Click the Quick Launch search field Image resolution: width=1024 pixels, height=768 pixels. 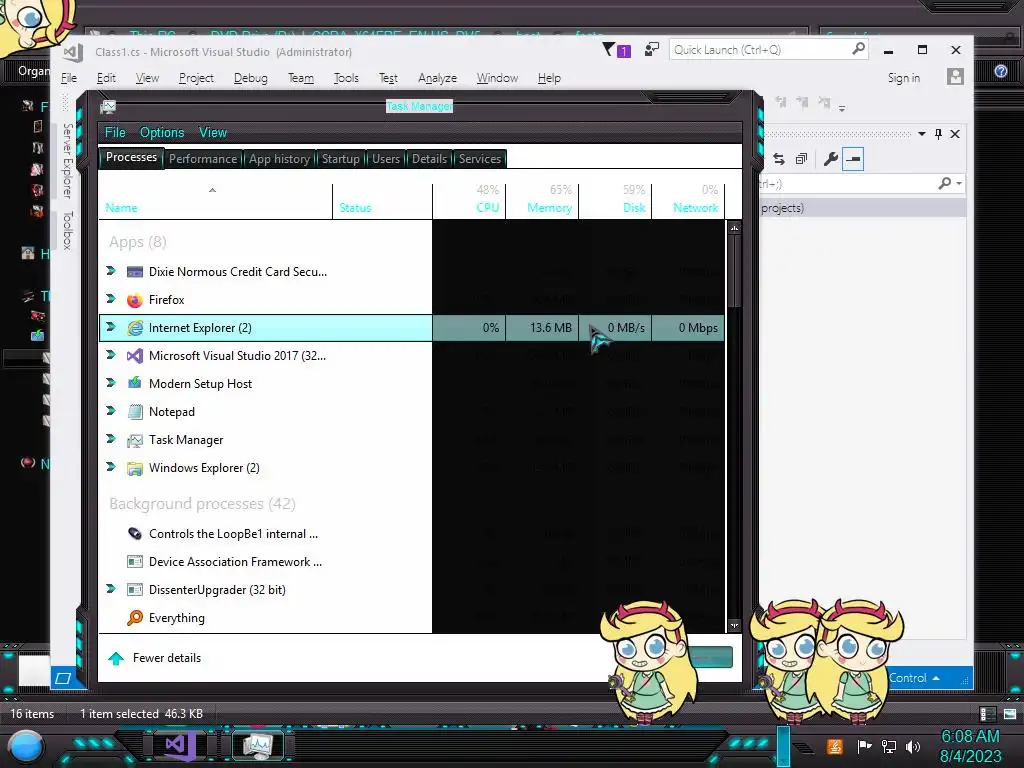tap(769, 50)
